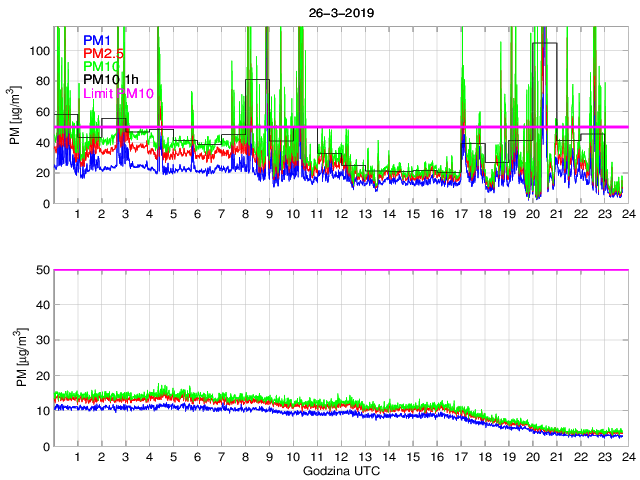Click hour 17 tick on the top x-axis

(x=460, y=215)
